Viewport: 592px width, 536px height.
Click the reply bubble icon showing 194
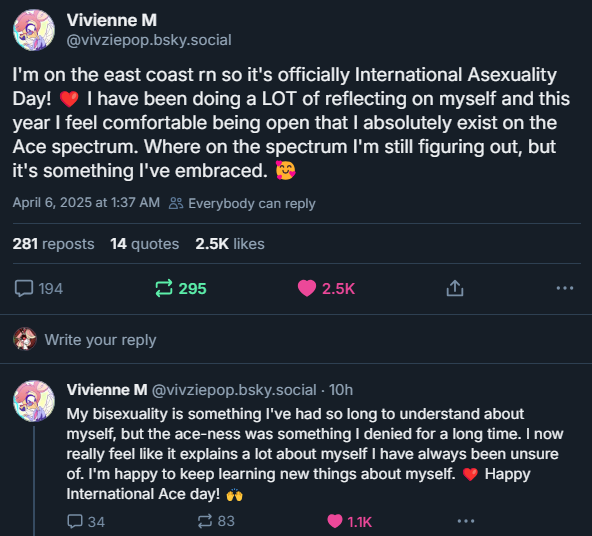(x=39, y=289)
